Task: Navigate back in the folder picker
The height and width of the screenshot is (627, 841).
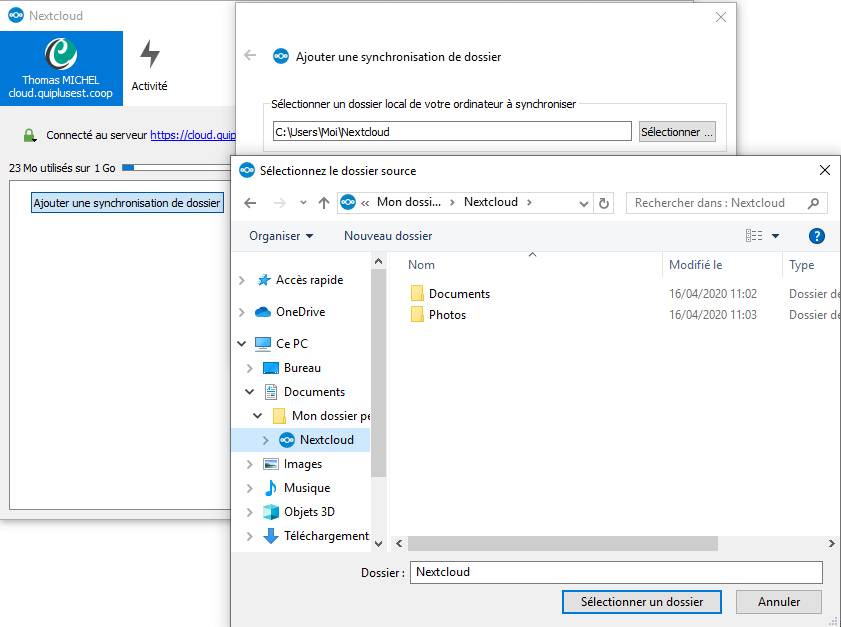Action: 250,203
